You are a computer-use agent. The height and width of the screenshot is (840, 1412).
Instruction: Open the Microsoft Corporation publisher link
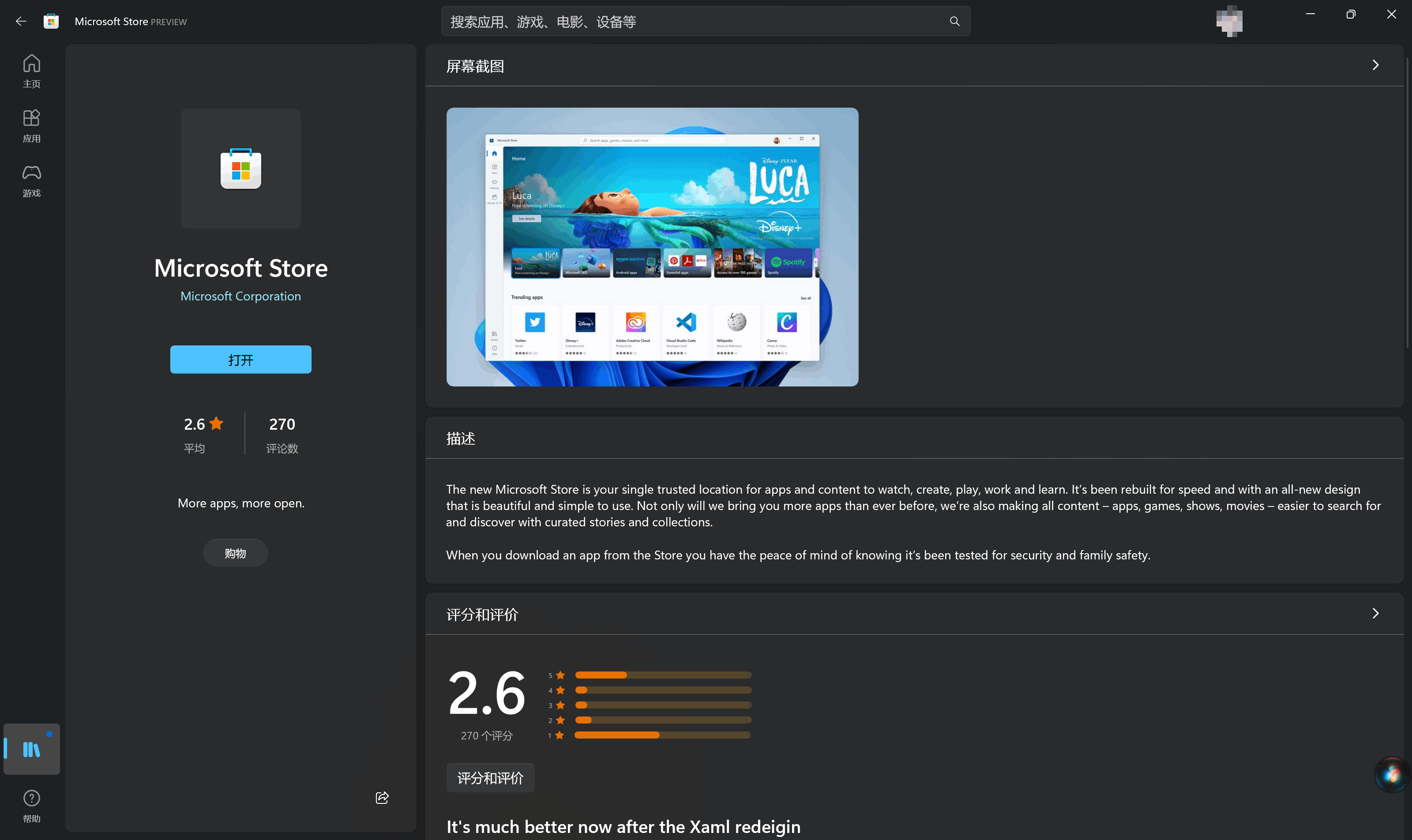point(240,296)
